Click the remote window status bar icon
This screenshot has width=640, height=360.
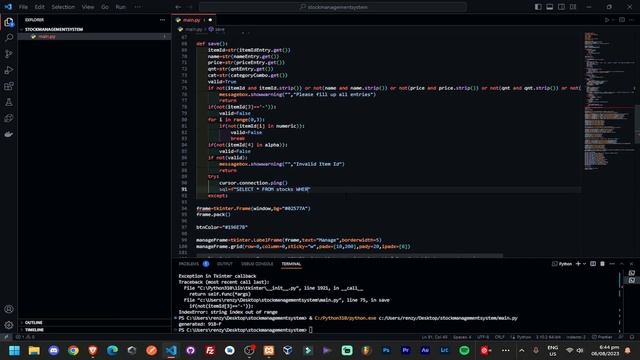pyautogui.click(x=6, y=337)
